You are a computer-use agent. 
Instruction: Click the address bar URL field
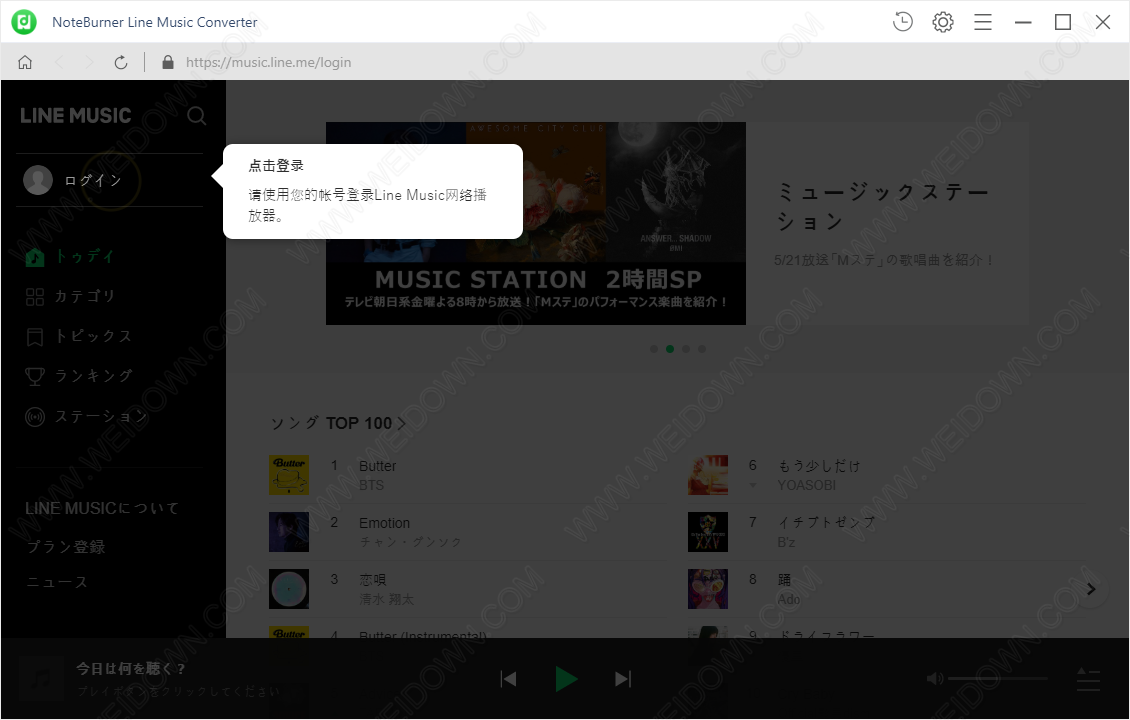(268, 62)
